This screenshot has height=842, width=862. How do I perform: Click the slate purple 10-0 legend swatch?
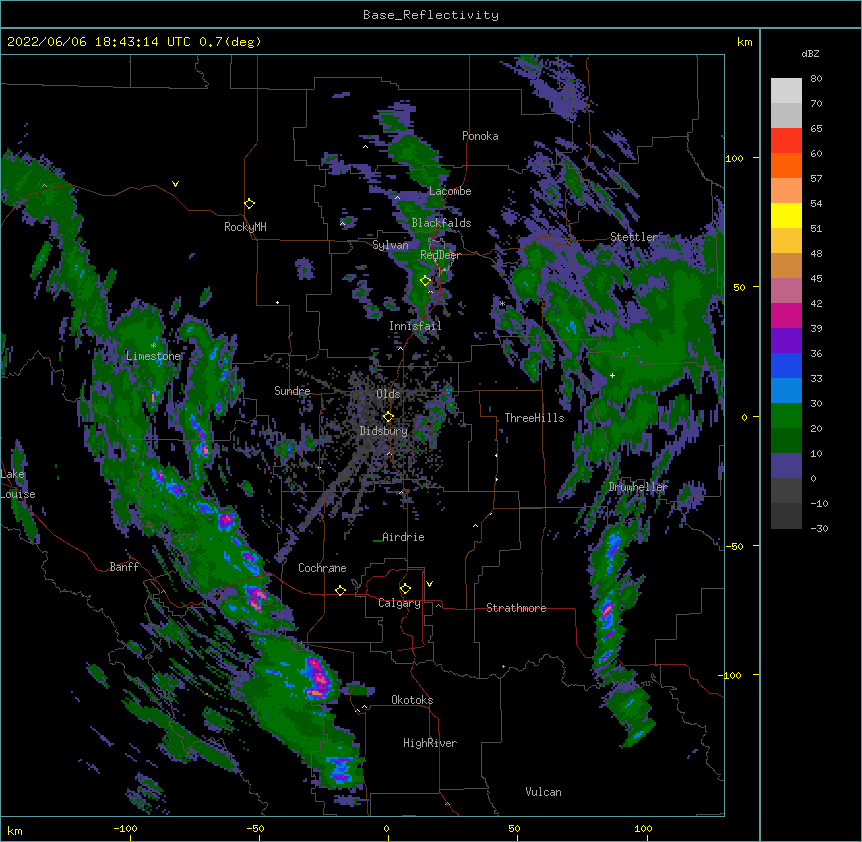pyautogui.click(x=786, y=466)
